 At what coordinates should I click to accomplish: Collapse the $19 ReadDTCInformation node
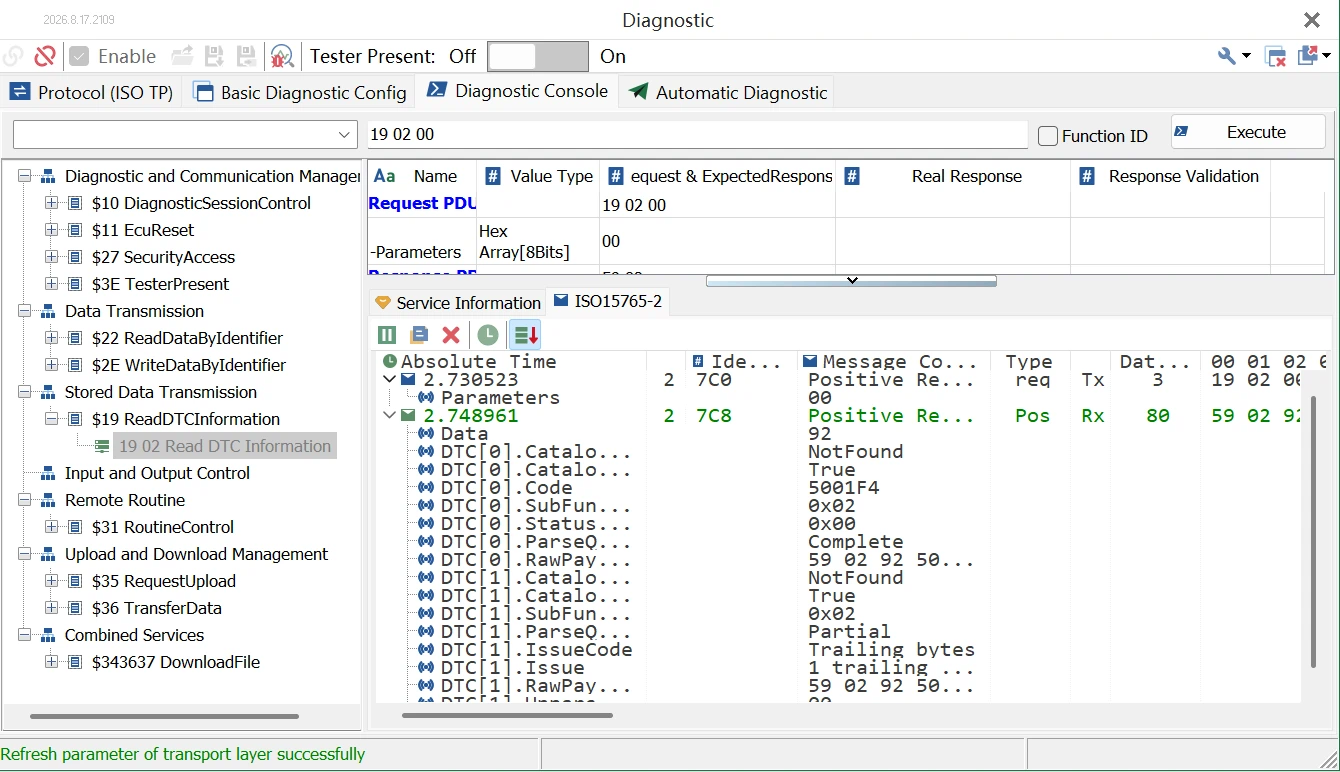coord(52,419)
